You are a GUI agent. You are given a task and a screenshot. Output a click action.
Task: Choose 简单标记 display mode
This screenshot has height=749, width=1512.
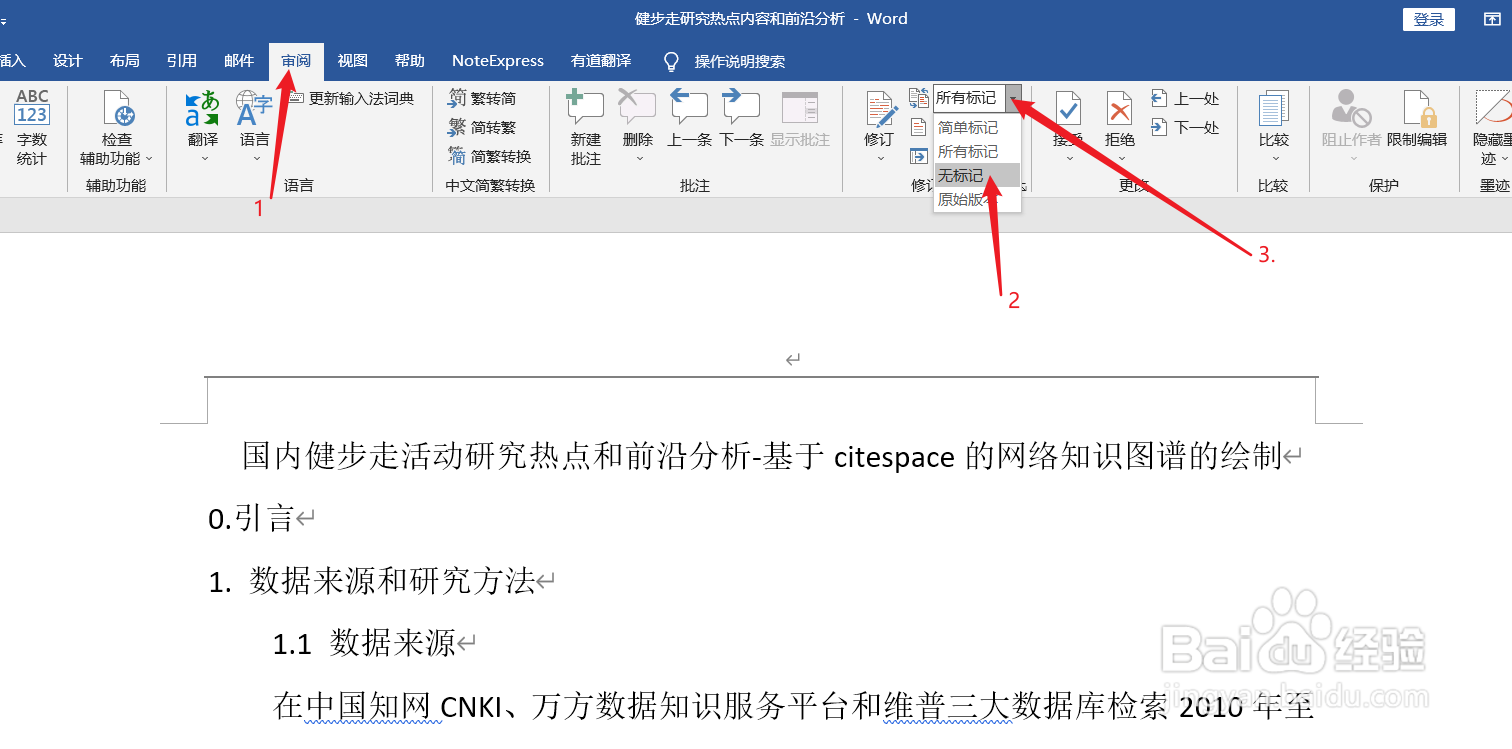coord(966,127)
